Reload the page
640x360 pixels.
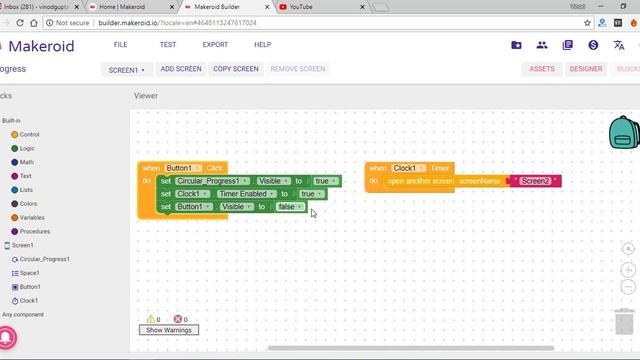click(x=20, y=23)
